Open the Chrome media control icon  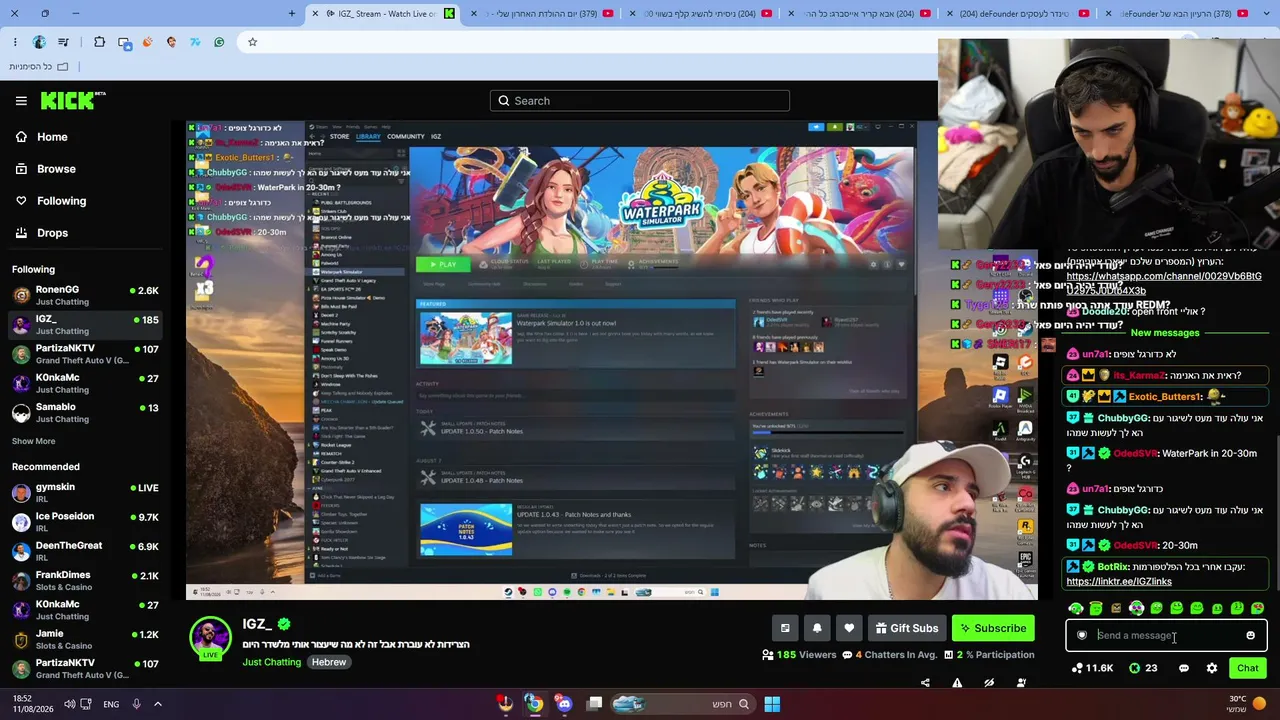(64, 42)
